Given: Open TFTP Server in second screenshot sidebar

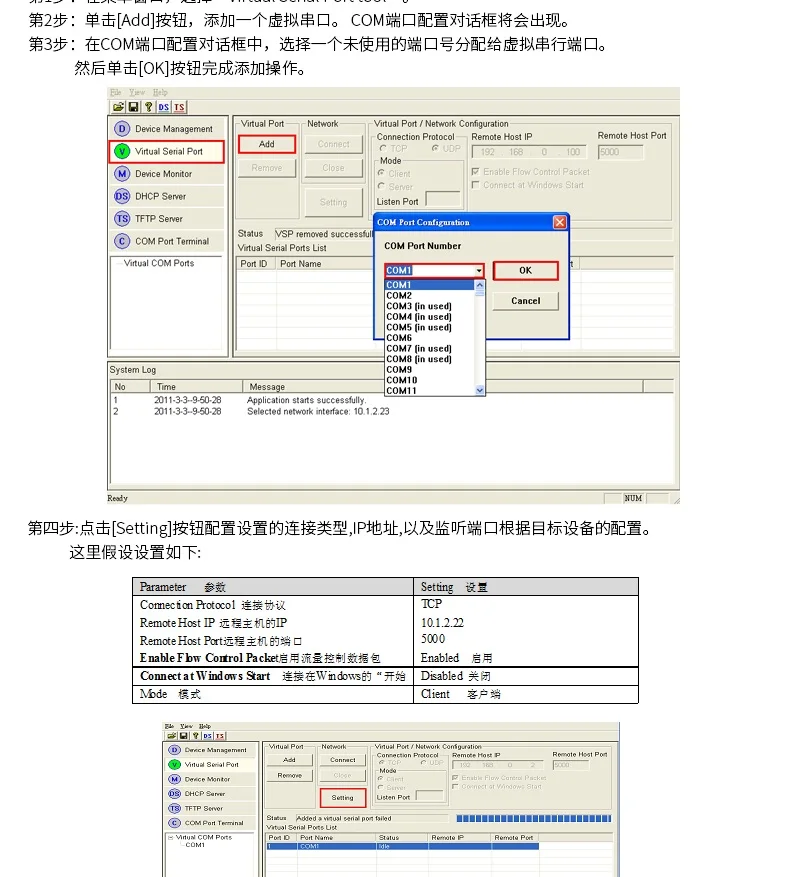Looking at the screenshot, I should coord(210,808).
